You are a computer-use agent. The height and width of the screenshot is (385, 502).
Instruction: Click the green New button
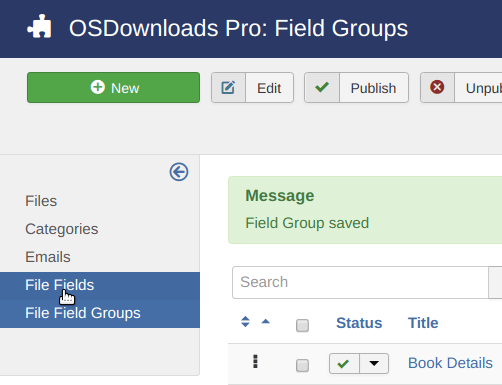113,88
